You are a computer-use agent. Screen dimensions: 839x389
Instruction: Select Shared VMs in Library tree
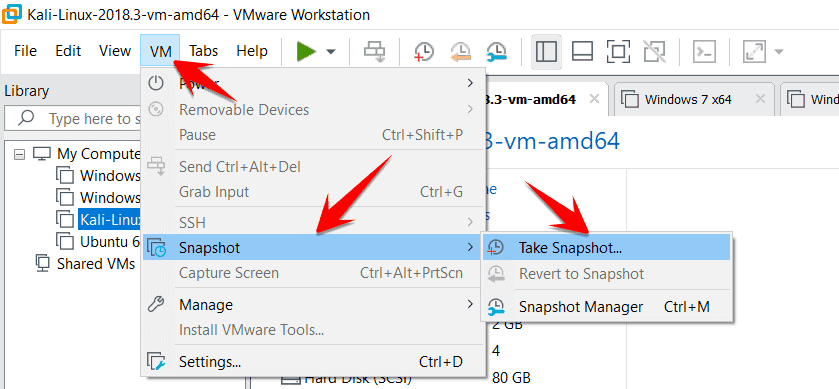pos(96,264)
